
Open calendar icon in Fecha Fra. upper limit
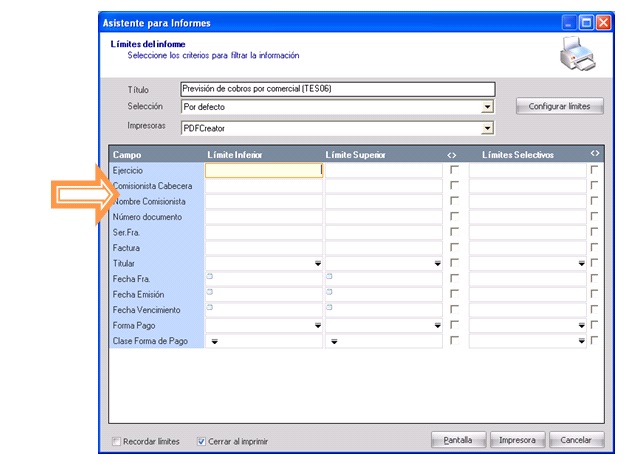pyautogui.click(x=329, y=277)
